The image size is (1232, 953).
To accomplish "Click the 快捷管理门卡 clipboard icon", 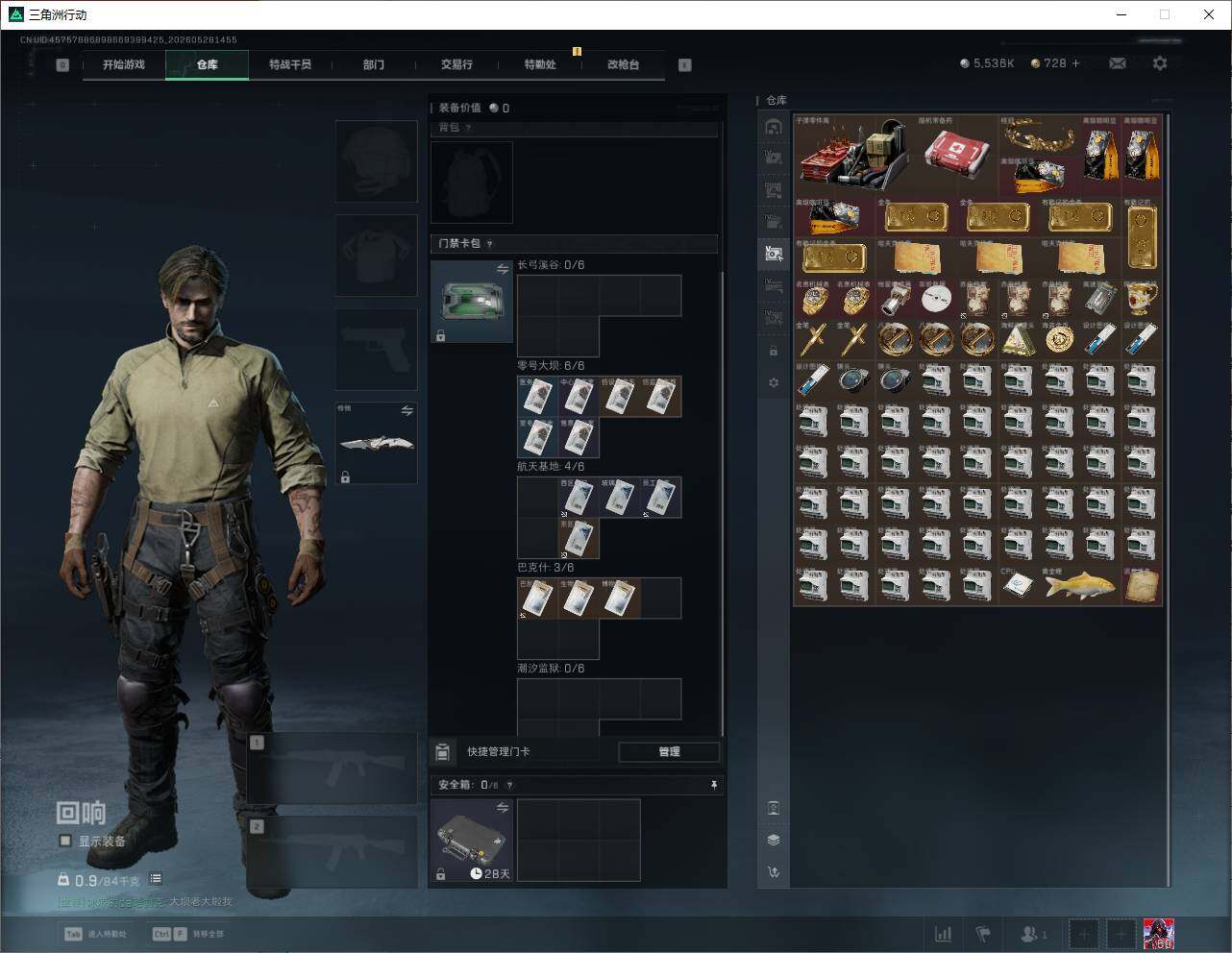I will (442, 751).
